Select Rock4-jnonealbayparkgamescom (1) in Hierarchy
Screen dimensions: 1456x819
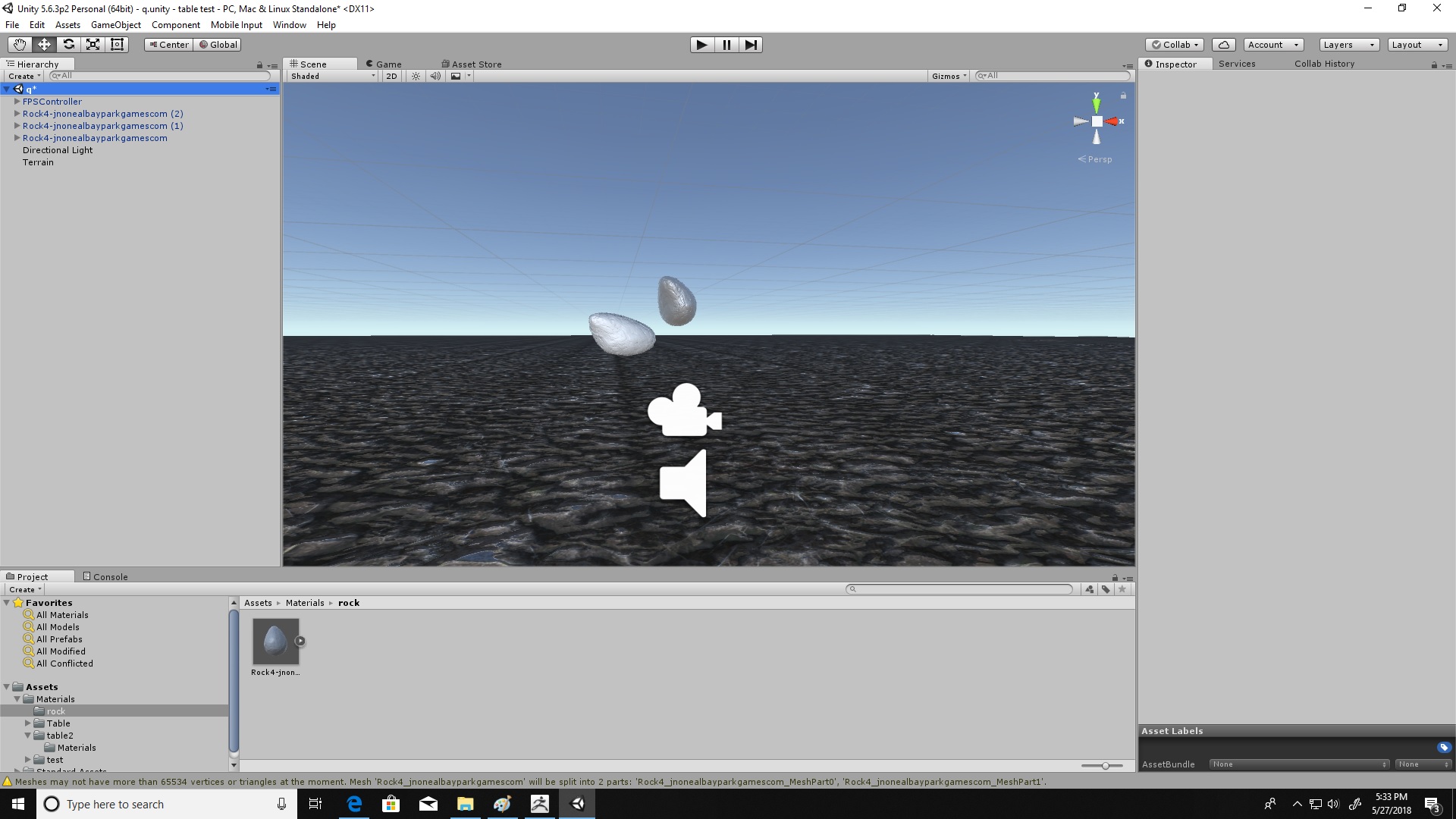pyautogui.click(x=103, y=126)
